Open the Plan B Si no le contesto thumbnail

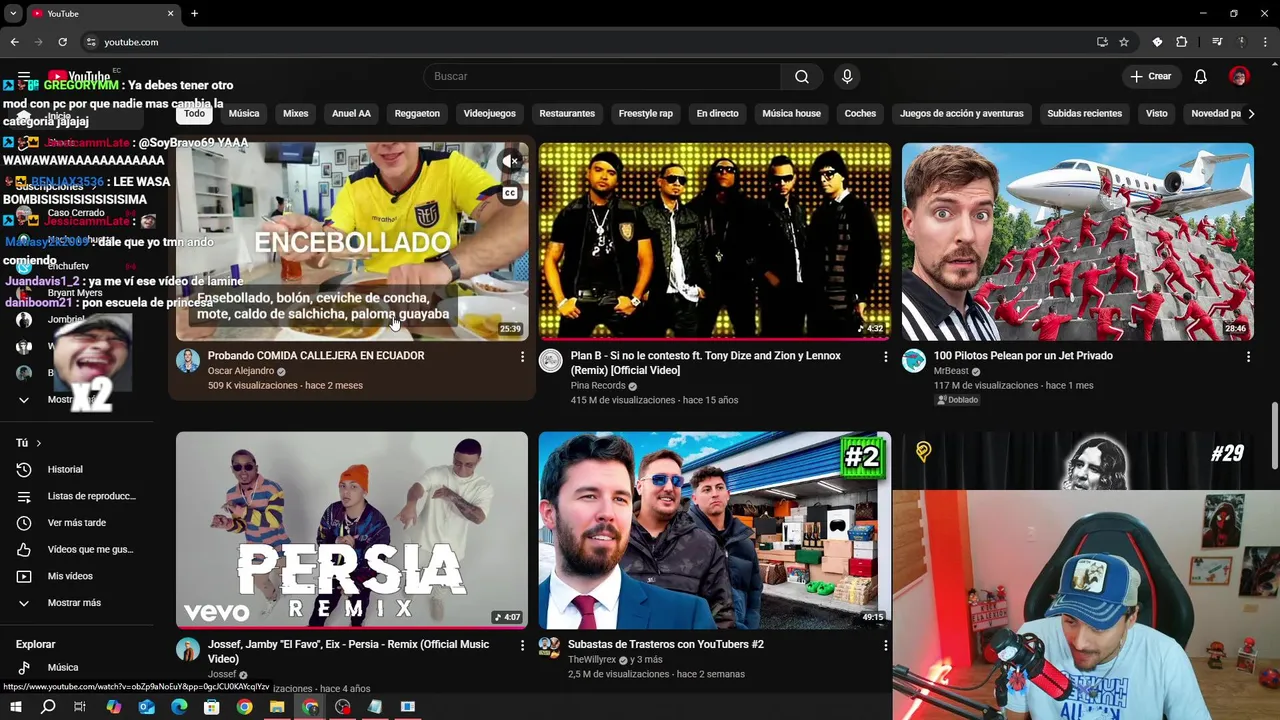coord(714,241)
